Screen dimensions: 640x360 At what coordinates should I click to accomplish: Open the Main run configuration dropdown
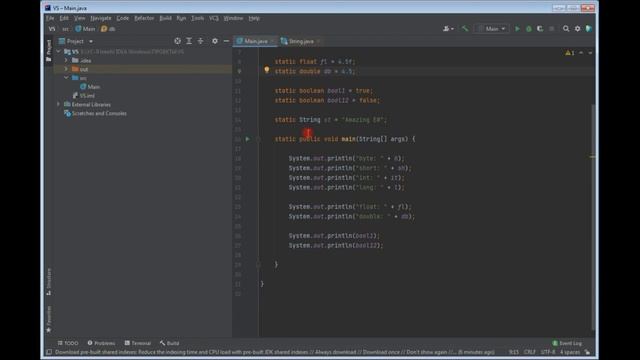point(492,29)
